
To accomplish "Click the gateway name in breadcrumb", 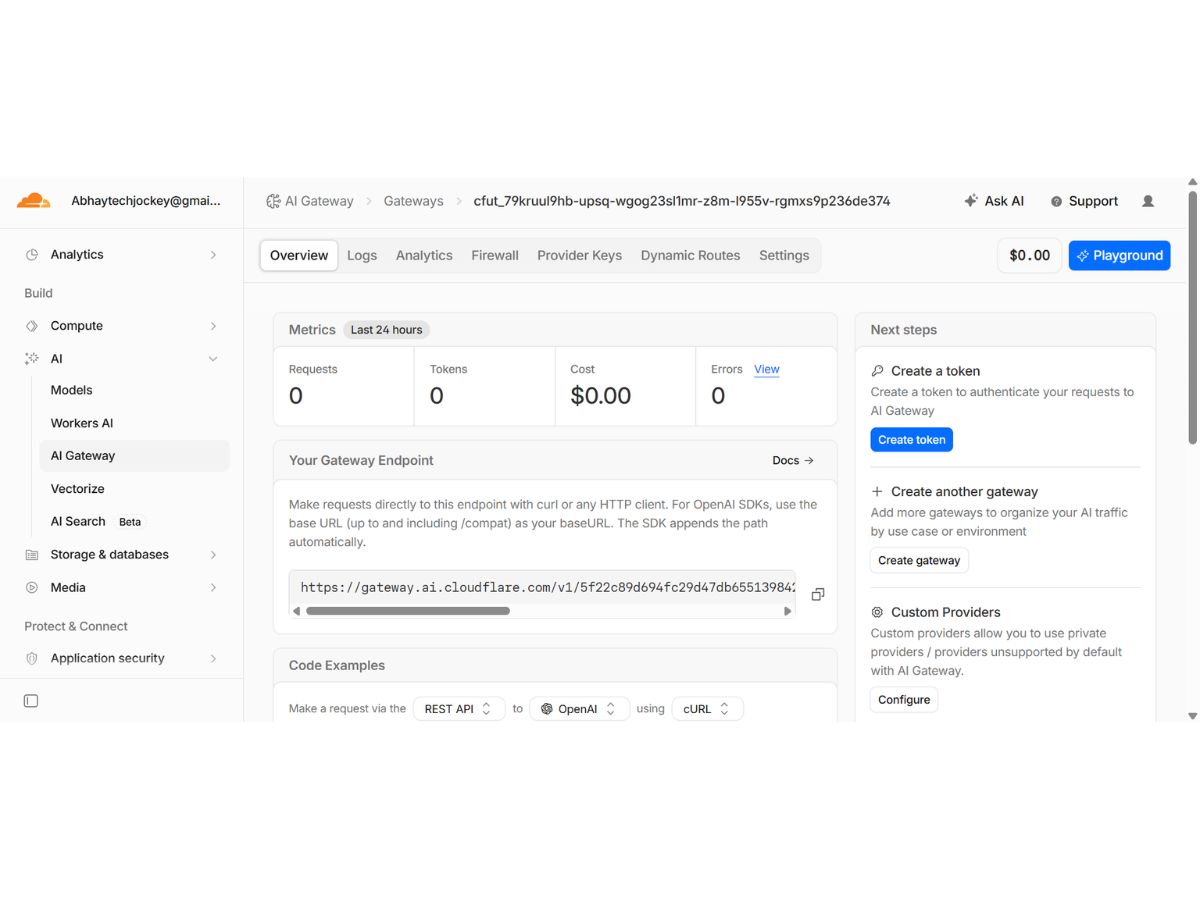I will click(682, 201).
